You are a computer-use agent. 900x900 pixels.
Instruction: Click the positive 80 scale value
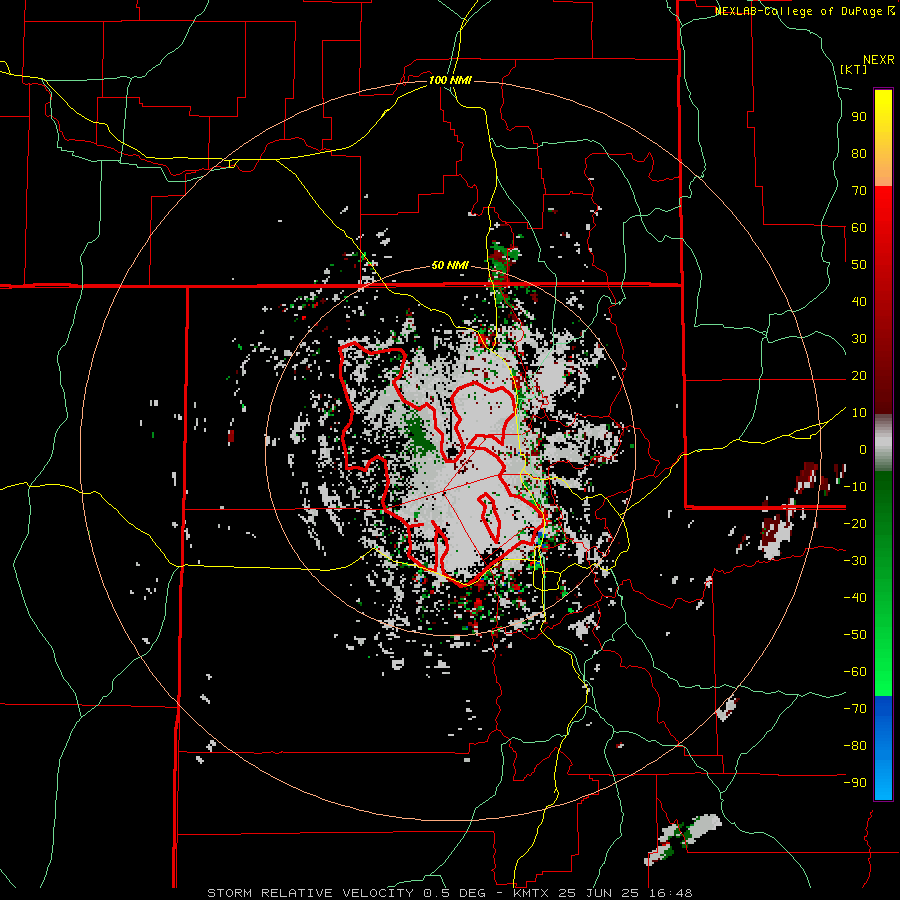[x=859, y=154]
